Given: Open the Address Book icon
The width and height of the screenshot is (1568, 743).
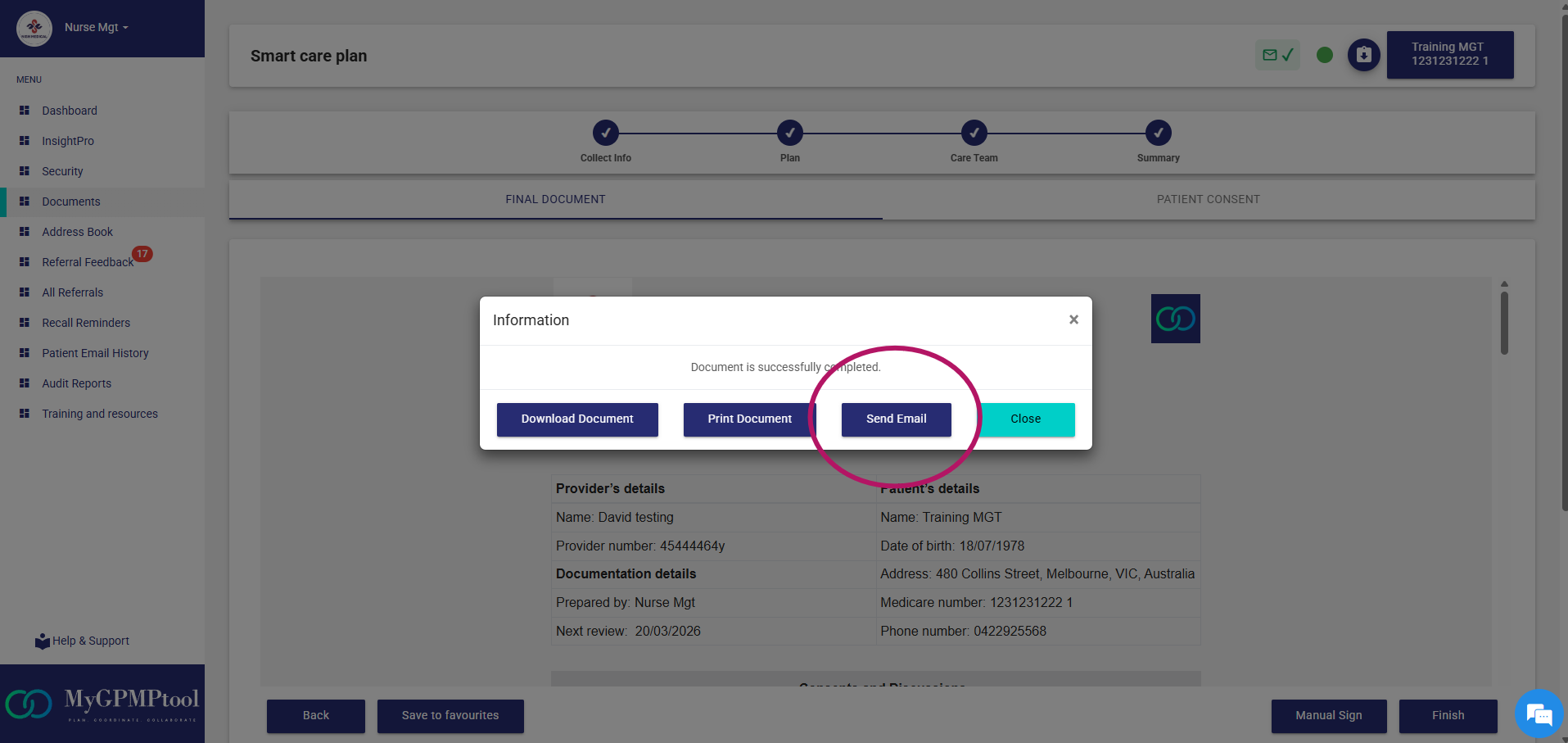Looking at the screenshot, I should 23,232.
